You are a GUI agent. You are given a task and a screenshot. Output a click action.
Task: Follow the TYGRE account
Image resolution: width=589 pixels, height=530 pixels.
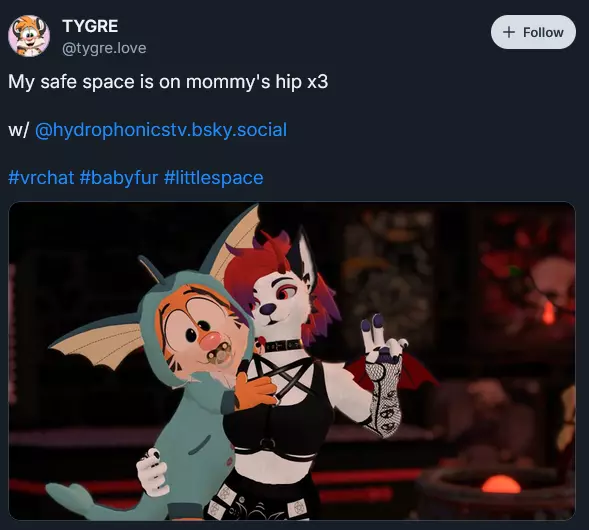tap(533, 32)
